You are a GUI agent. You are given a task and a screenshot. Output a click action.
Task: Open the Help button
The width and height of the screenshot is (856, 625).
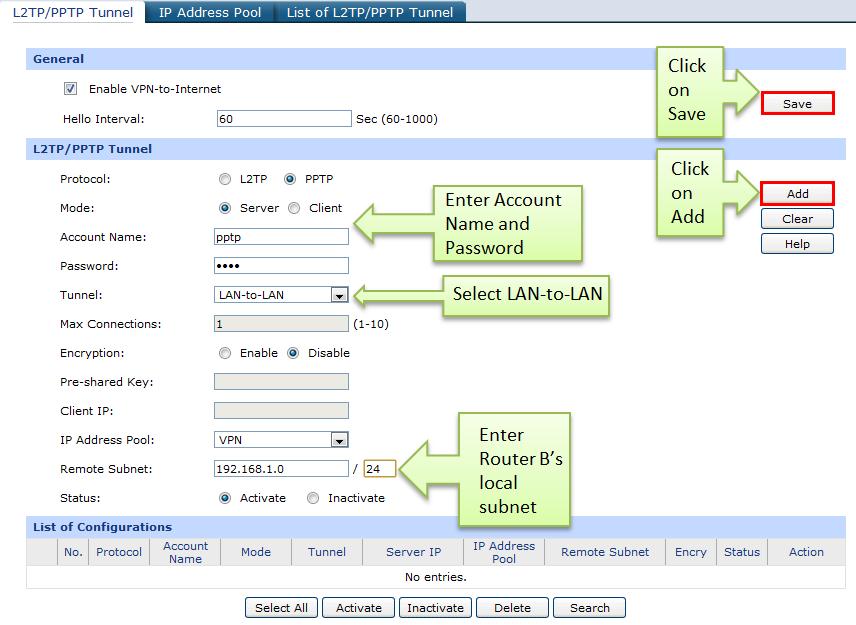(x=797, y=244)
